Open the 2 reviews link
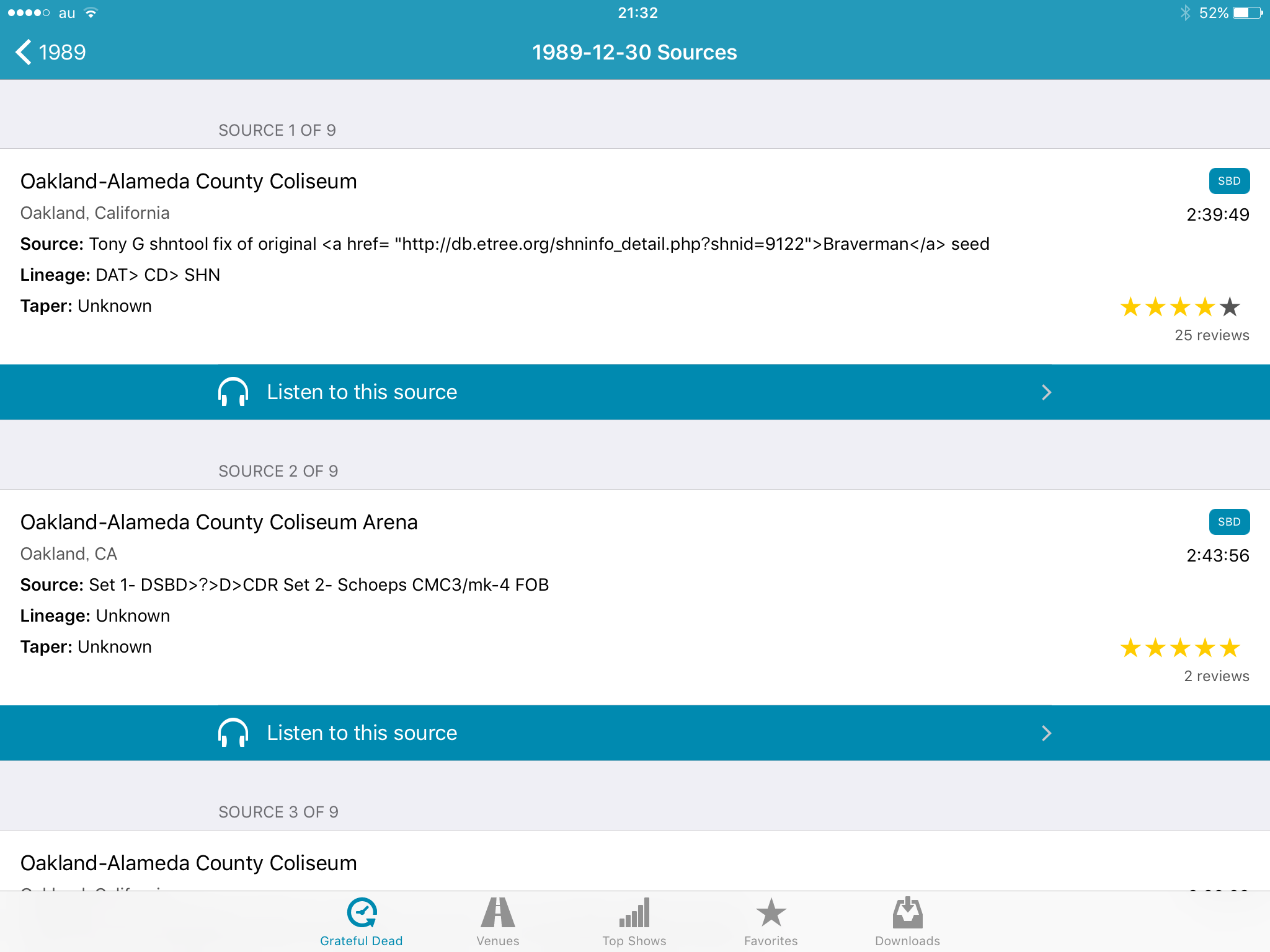 pyautogui.click(x=1217, y=676)
